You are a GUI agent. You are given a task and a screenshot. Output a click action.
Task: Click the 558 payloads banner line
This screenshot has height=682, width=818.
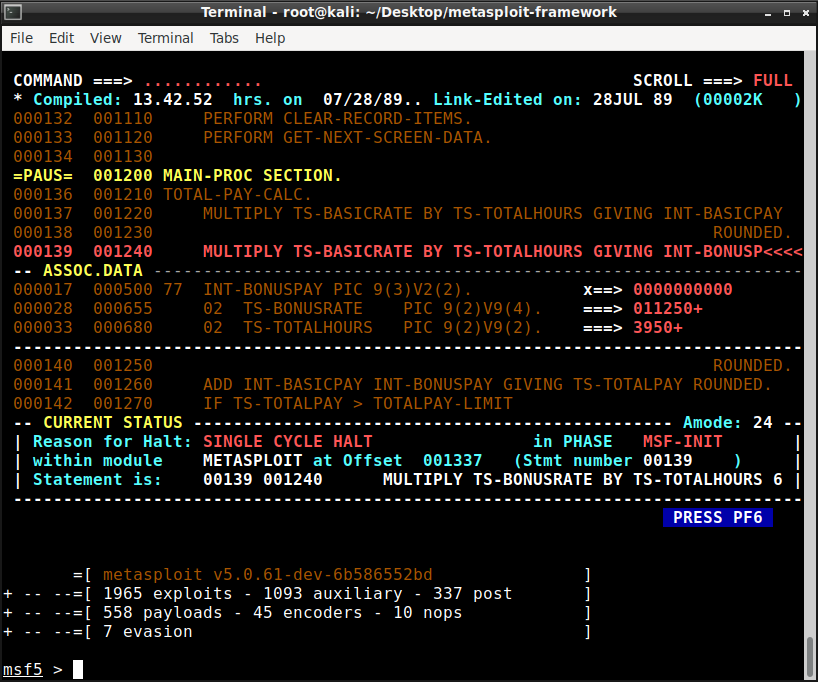click(x=282, y=613)
